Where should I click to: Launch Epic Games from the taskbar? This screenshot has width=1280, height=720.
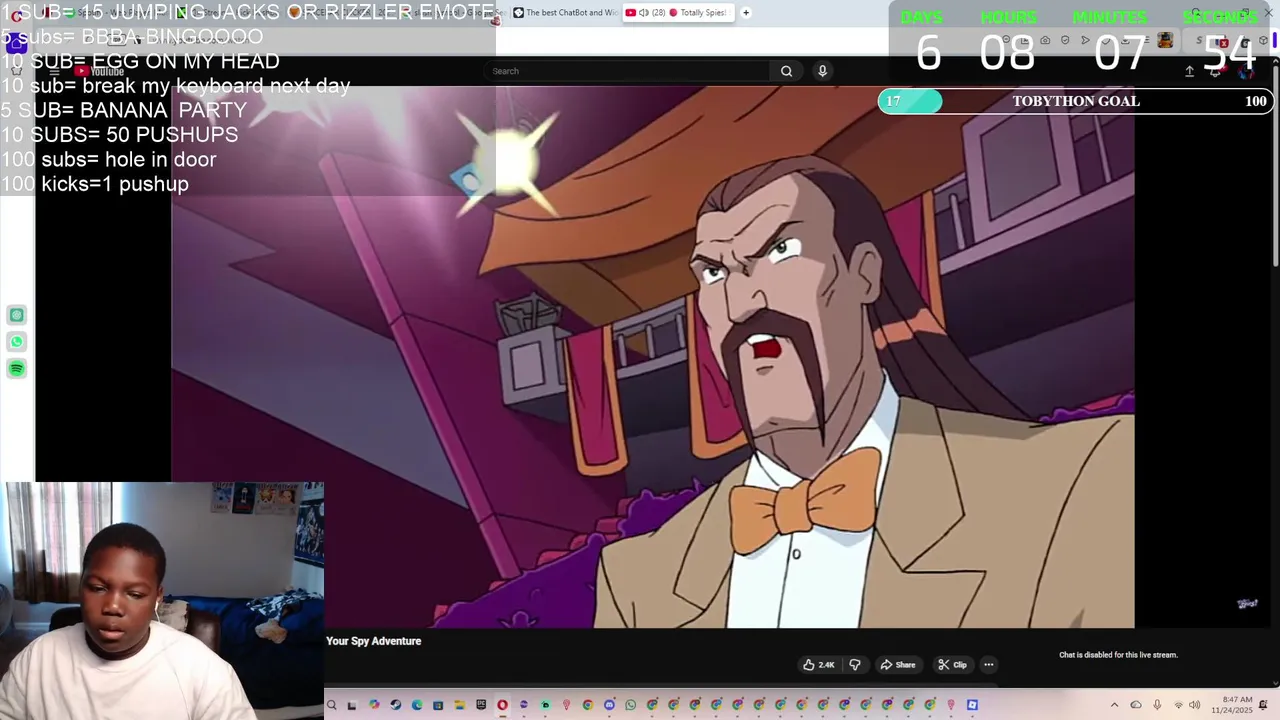pos(481,705)
